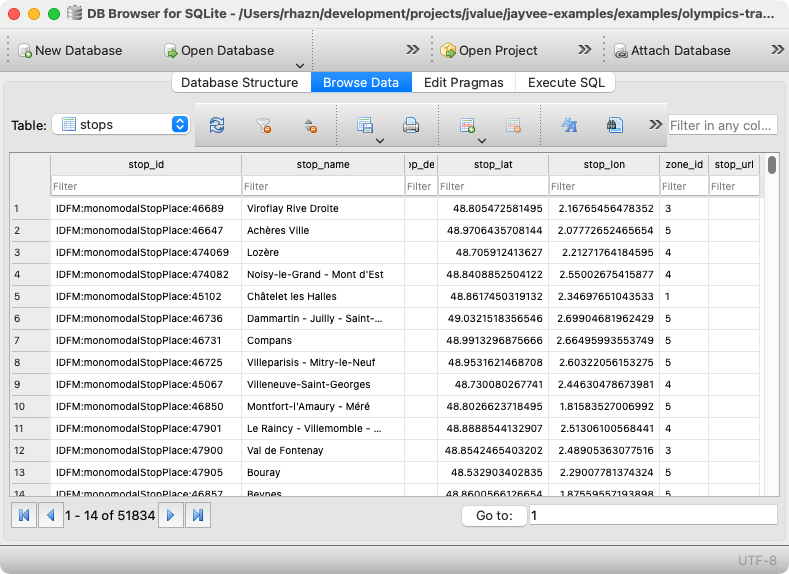
Task: Click the New Database button
Action: [70, 50]
